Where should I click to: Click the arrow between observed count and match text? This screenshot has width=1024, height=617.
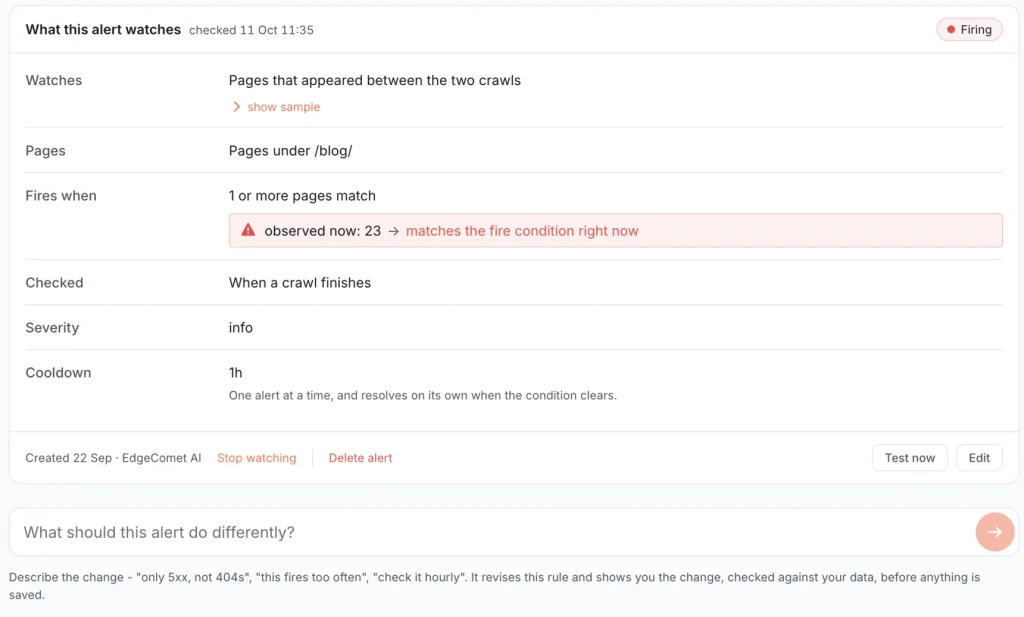[393, 231]
